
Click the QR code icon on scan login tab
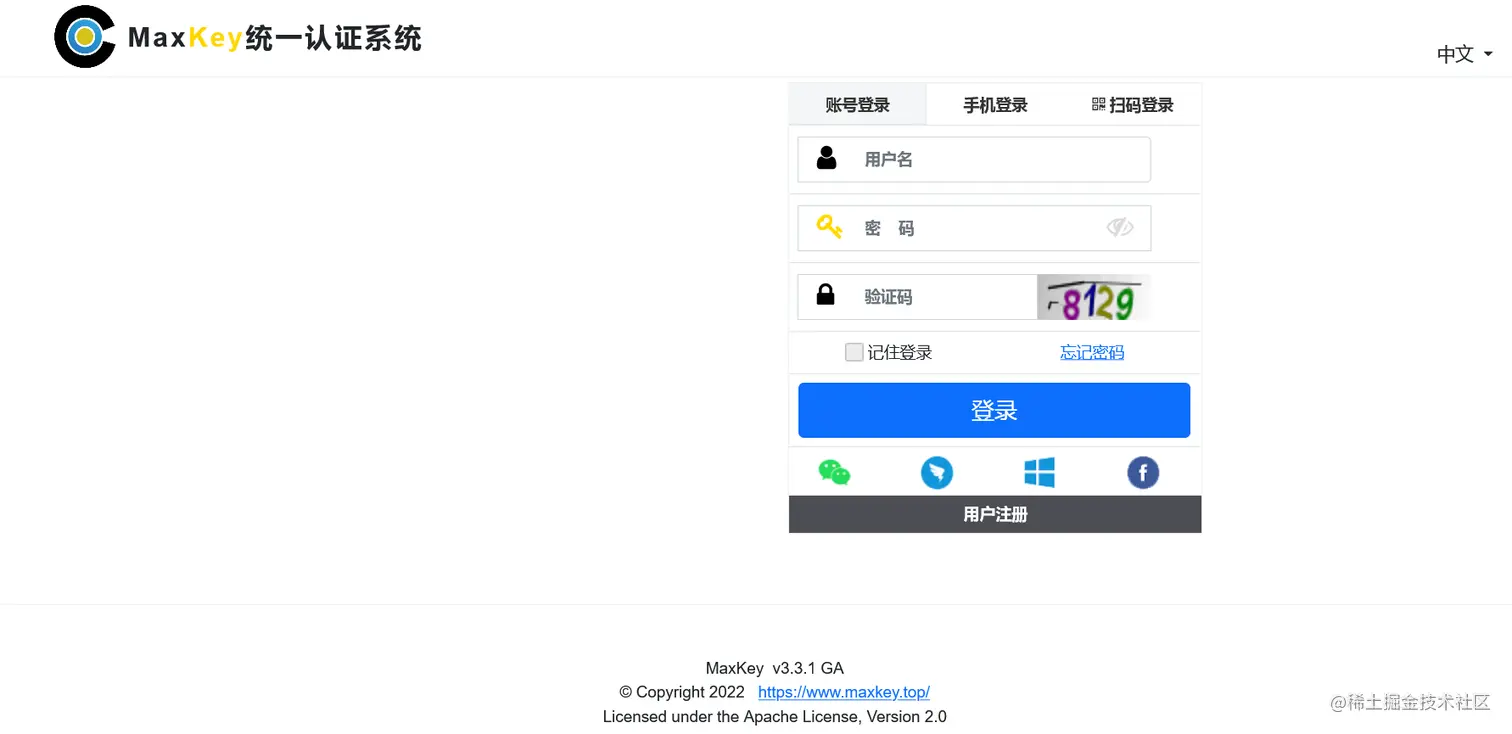pos(1099,104)
